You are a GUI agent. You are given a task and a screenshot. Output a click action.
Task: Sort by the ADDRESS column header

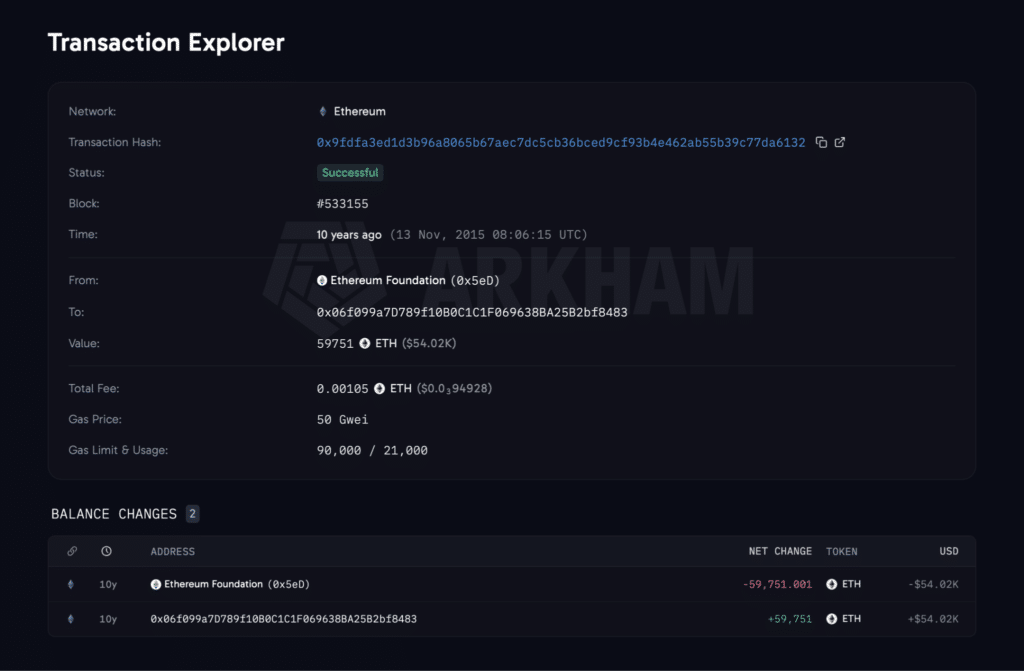tap(172, 551)
